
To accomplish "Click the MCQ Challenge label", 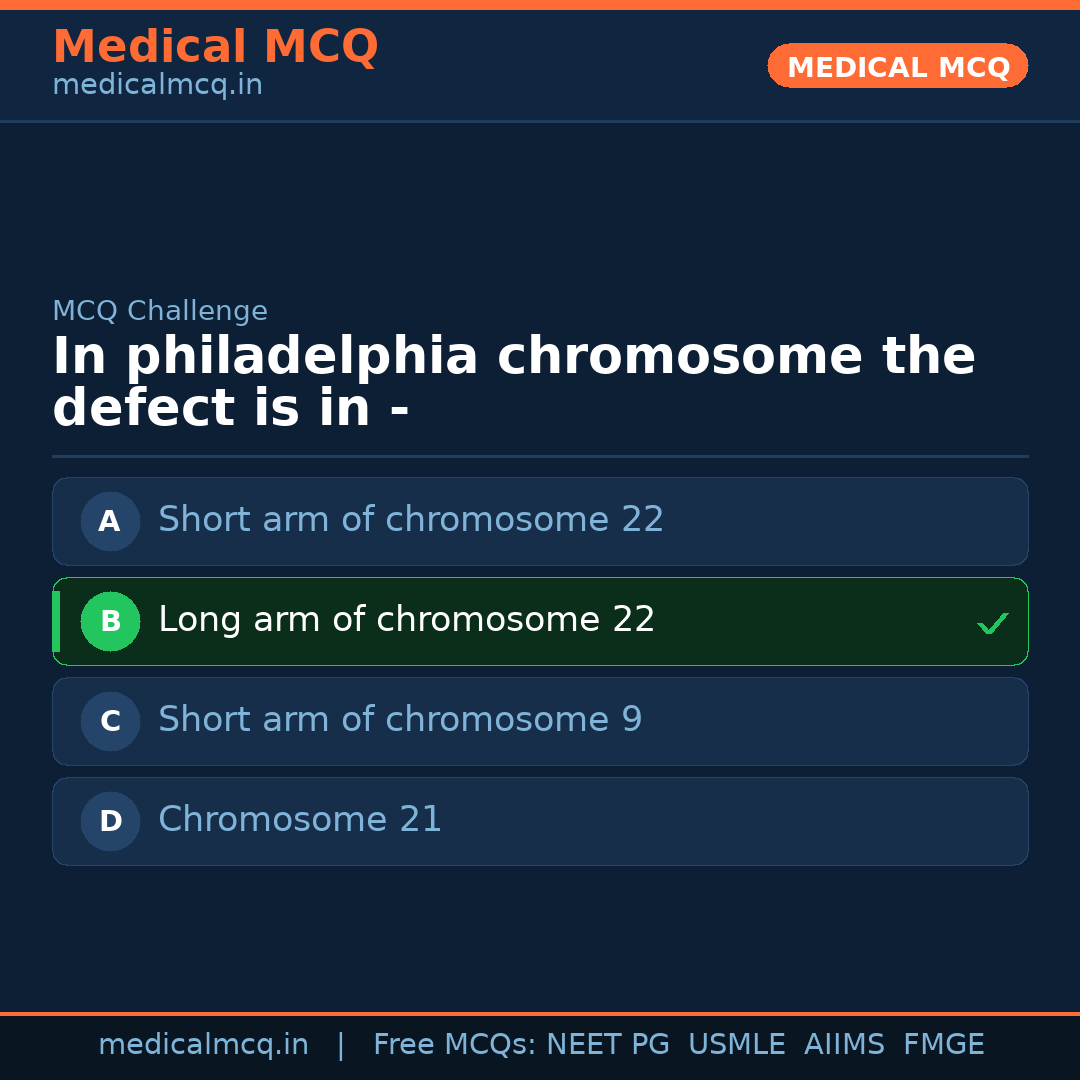I will (160, 311).
